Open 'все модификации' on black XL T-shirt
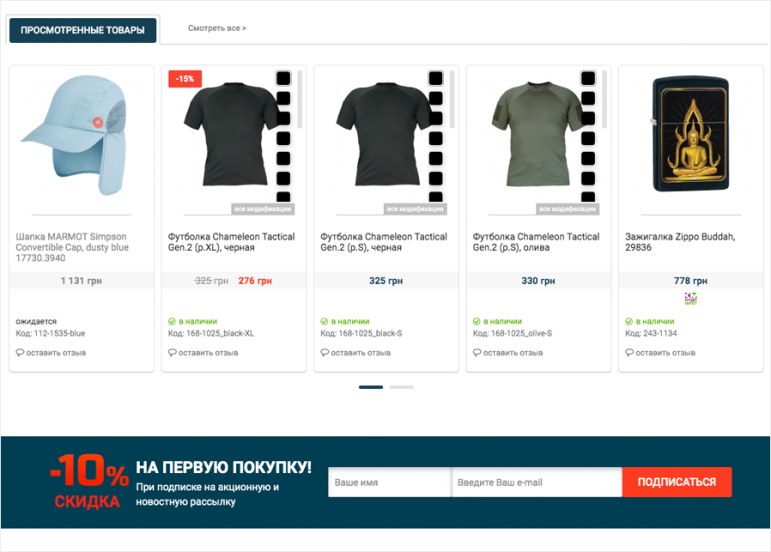 click(x=263, y=209)
